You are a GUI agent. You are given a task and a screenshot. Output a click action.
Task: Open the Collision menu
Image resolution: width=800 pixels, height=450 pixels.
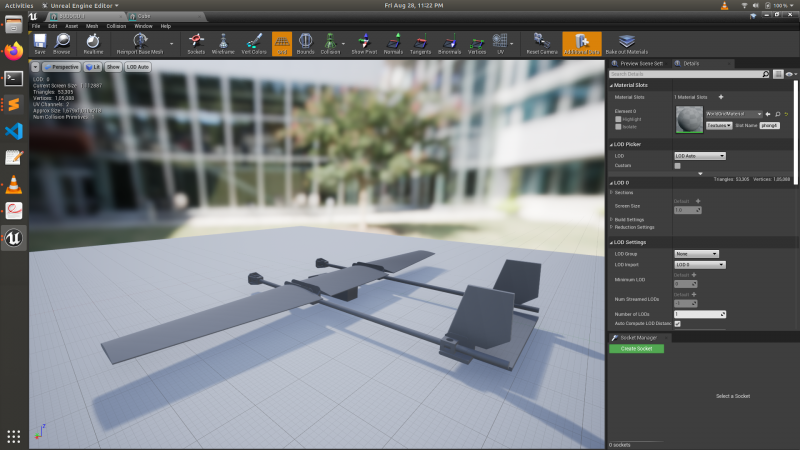pos(116,26)
